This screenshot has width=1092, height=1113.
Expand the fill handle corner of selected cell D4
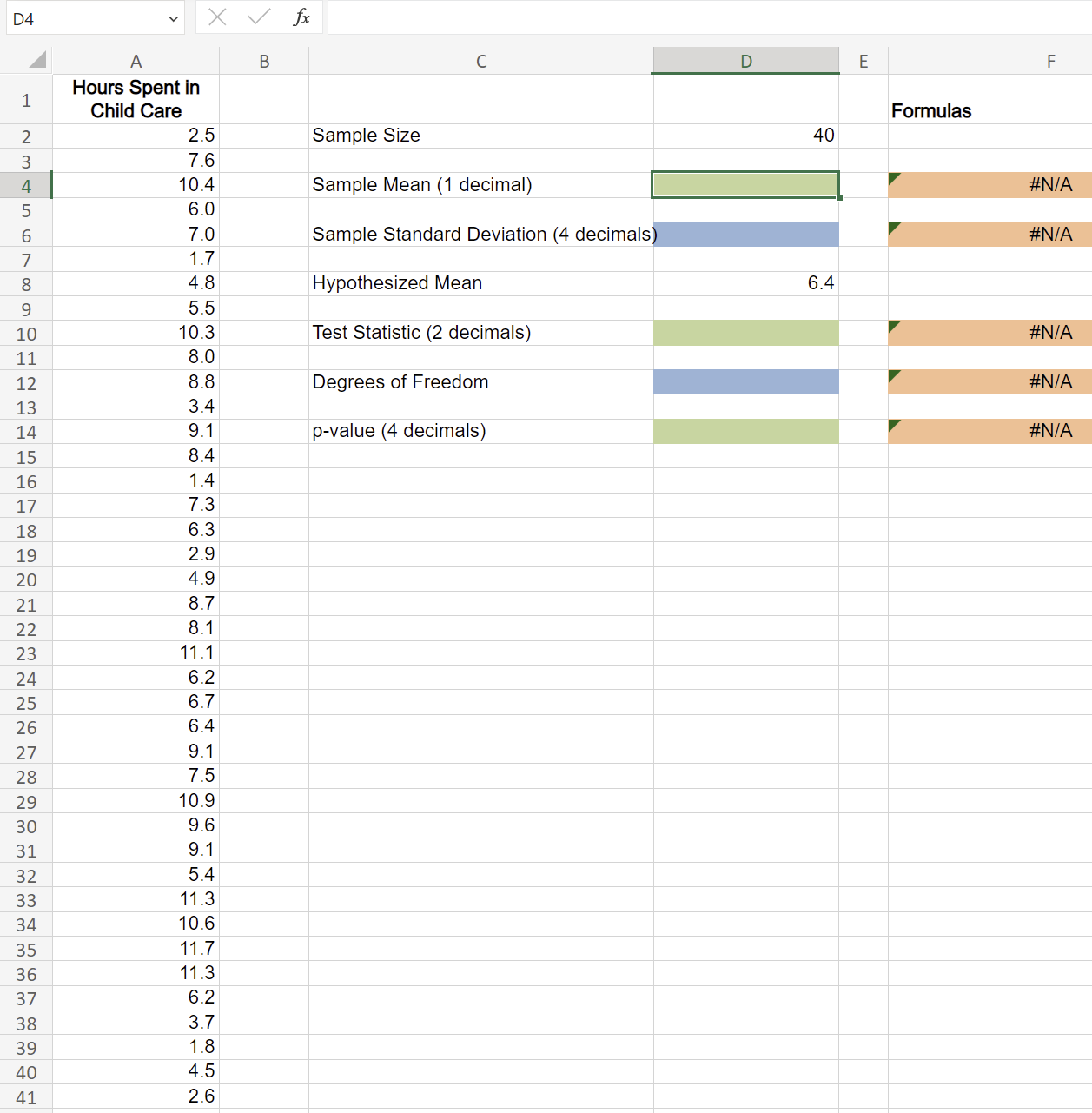click(x=838, y=198)
